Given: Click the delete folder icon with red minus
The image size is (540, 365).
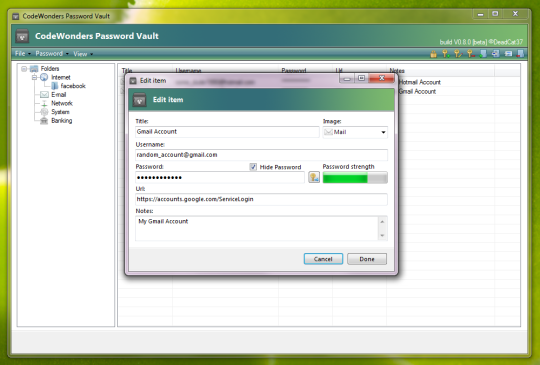Looking at the screenshot, I should [520, 54].
